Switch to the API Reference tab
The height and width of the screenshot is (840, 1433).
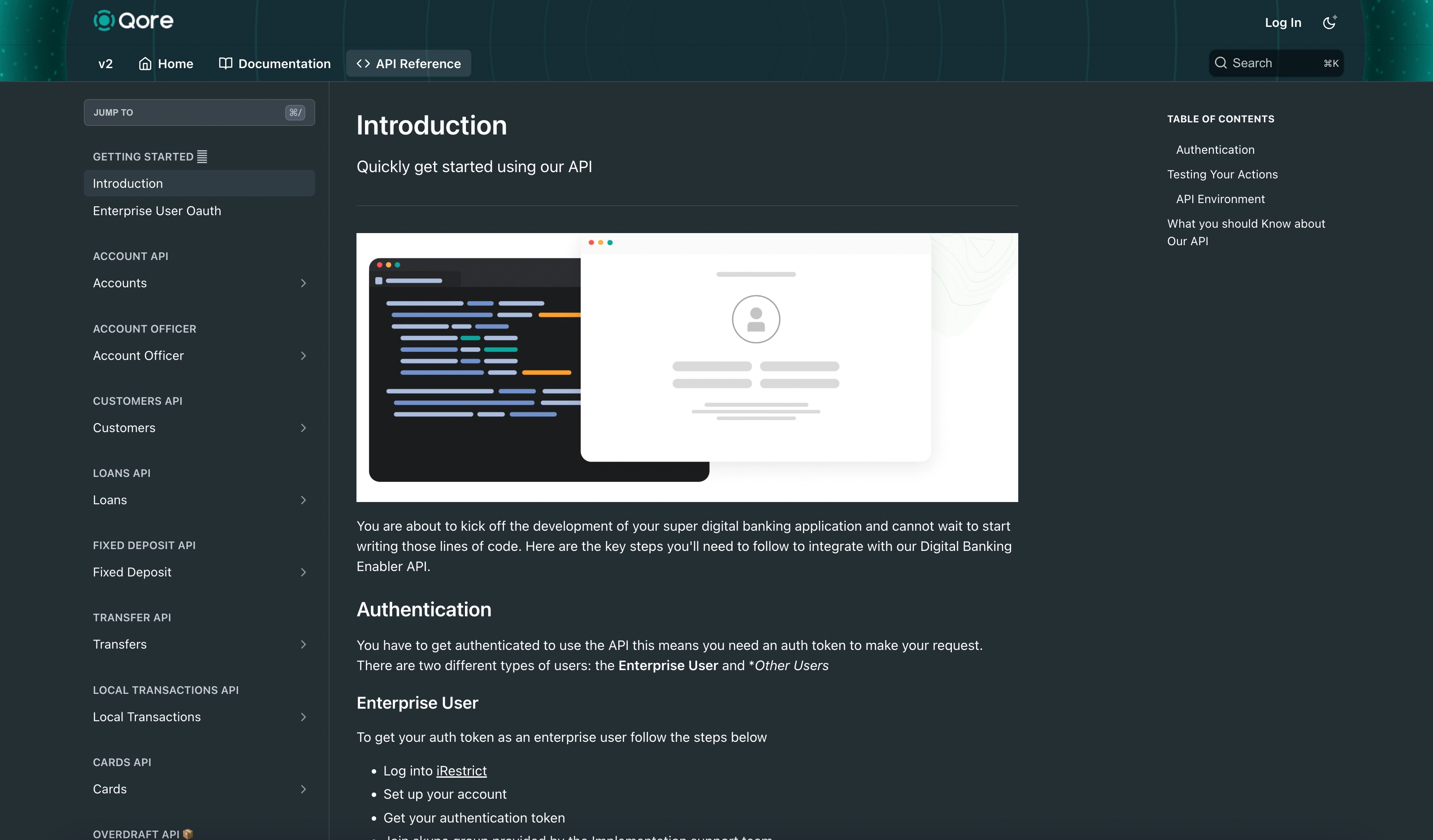click(408, 64)
